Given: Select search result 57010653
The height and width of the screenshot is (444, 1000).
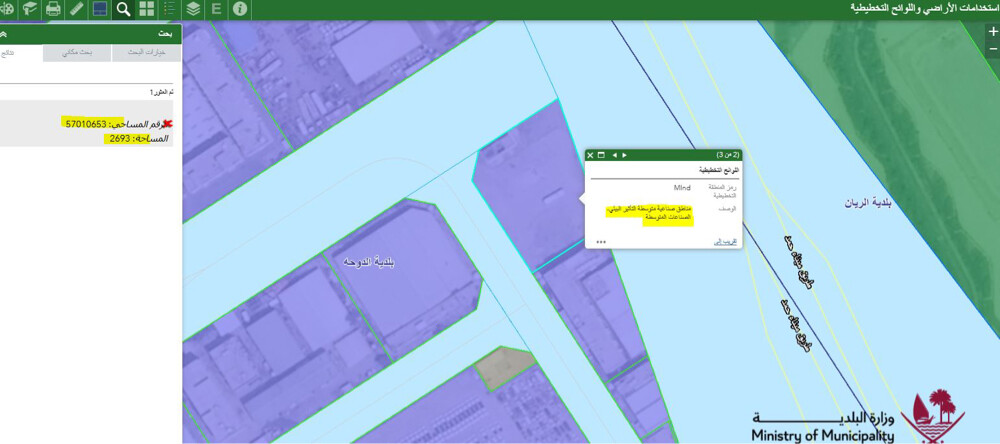Looking at the screenshot, I should (x=87, y=124).
